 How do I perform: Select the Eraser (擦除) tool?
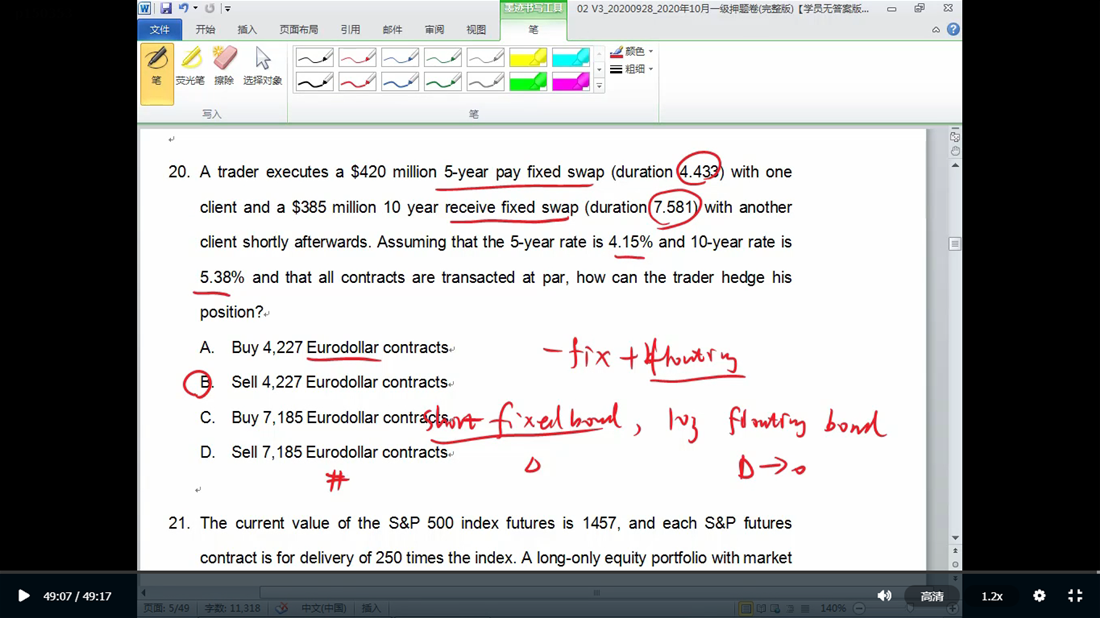click(x=224, y=67)
